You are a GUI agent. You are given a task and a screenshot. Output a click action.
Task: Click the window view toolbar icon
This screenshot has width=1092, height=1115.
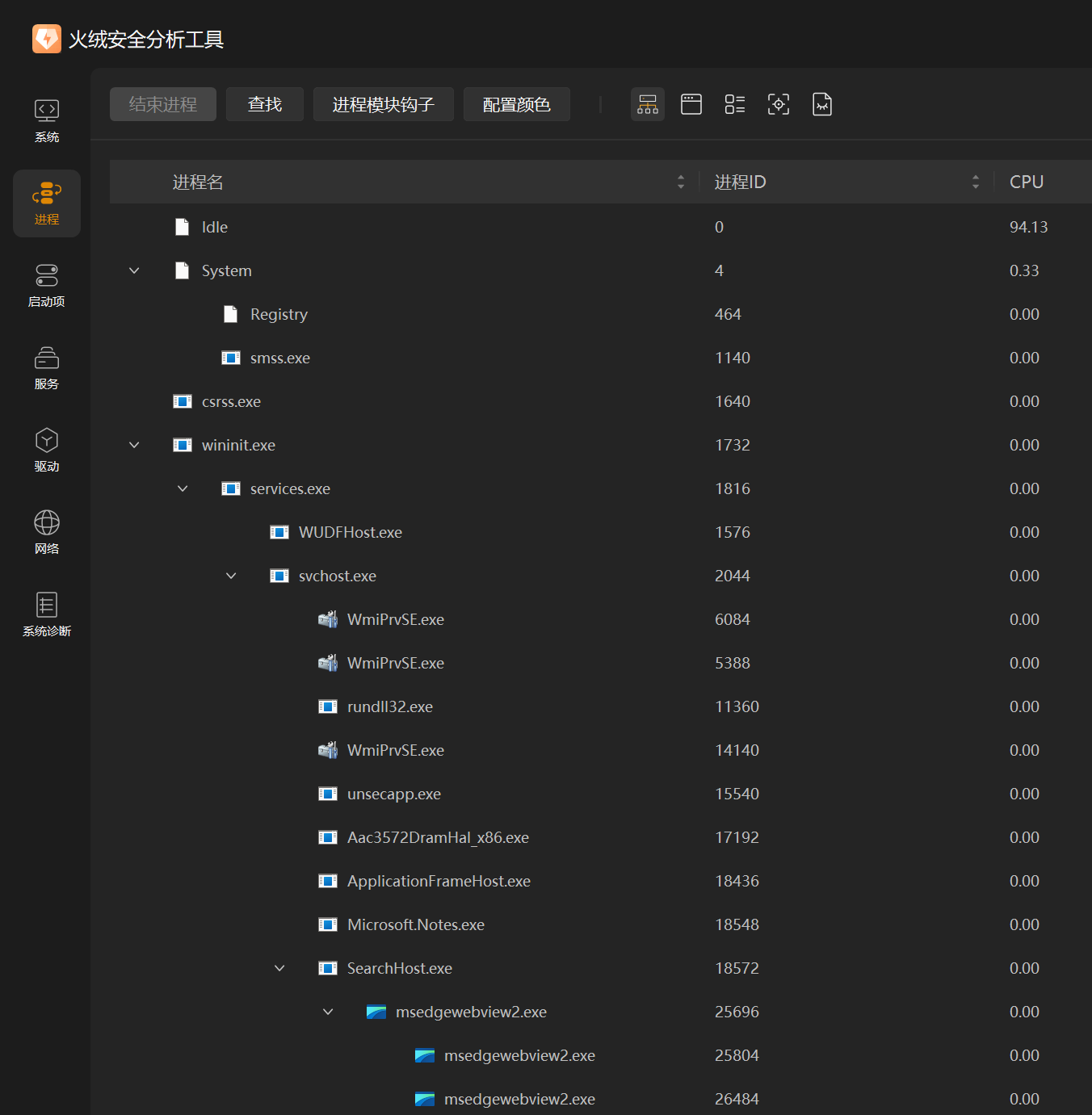coord(691,104)
